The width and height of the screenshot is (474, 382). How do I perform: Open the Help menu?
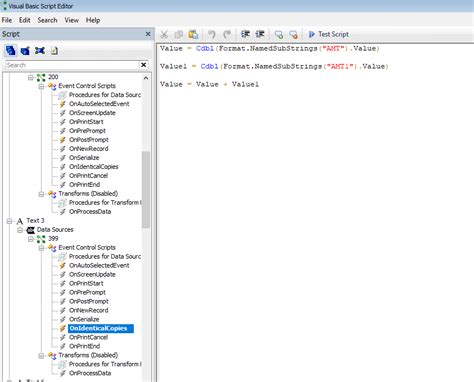tap(93, 20)
